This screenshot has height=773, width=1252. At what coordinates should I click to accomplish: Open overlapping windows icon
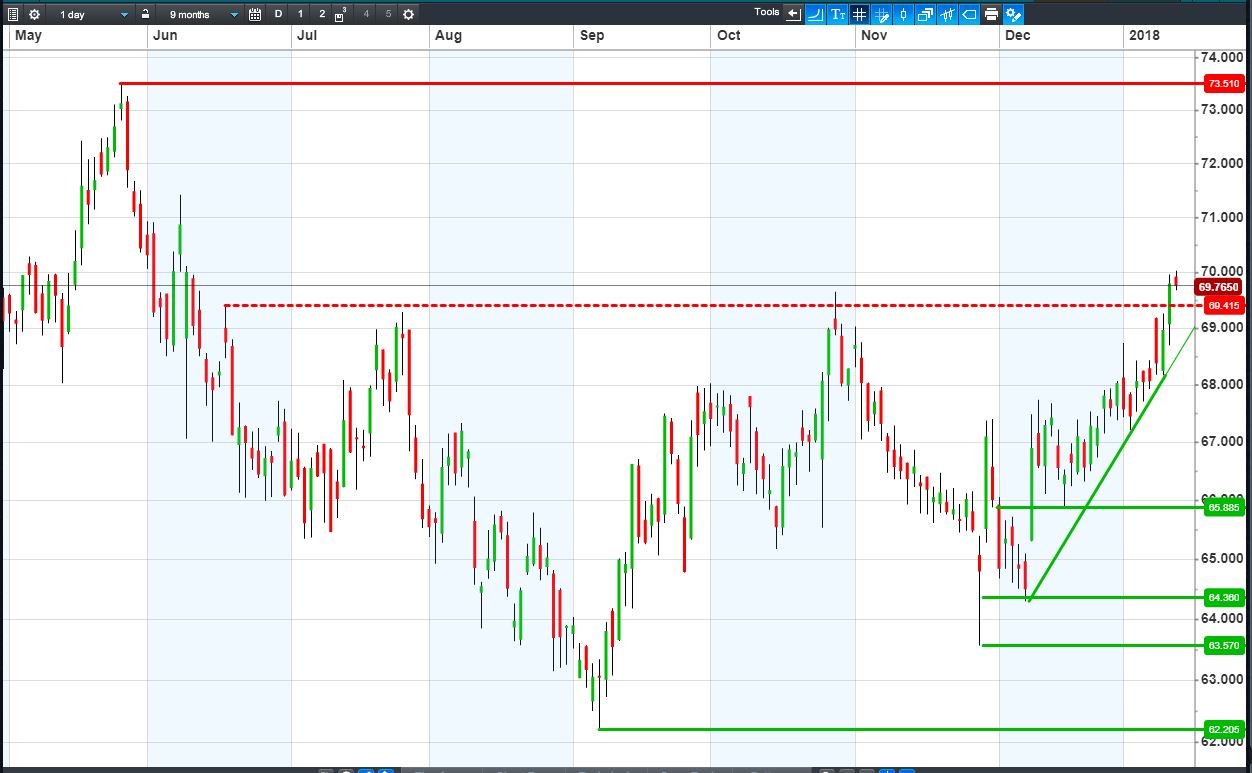[925, 14]
